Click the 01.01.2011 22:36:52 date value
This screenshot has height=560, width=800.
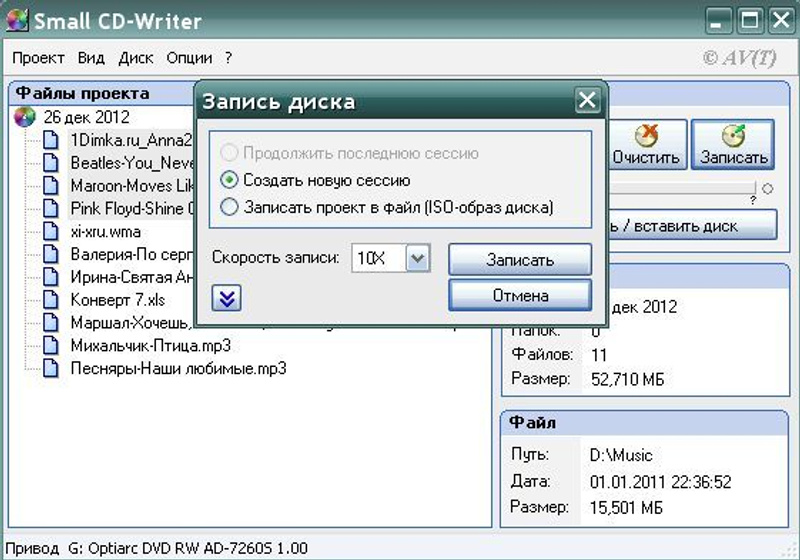(x=661, y=482)
